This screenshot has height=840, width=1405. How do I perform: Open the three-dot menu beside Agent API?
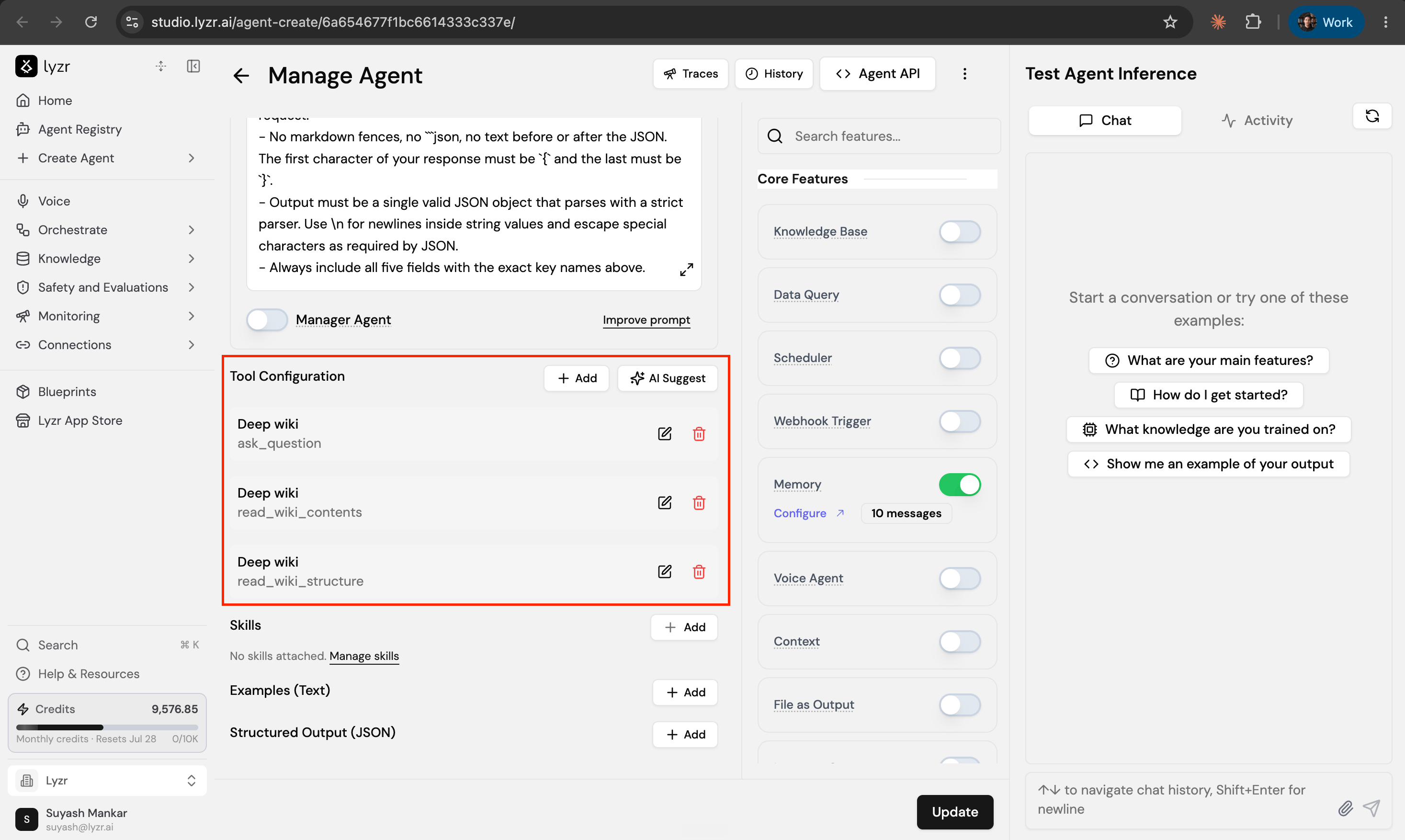coord(965,74)
